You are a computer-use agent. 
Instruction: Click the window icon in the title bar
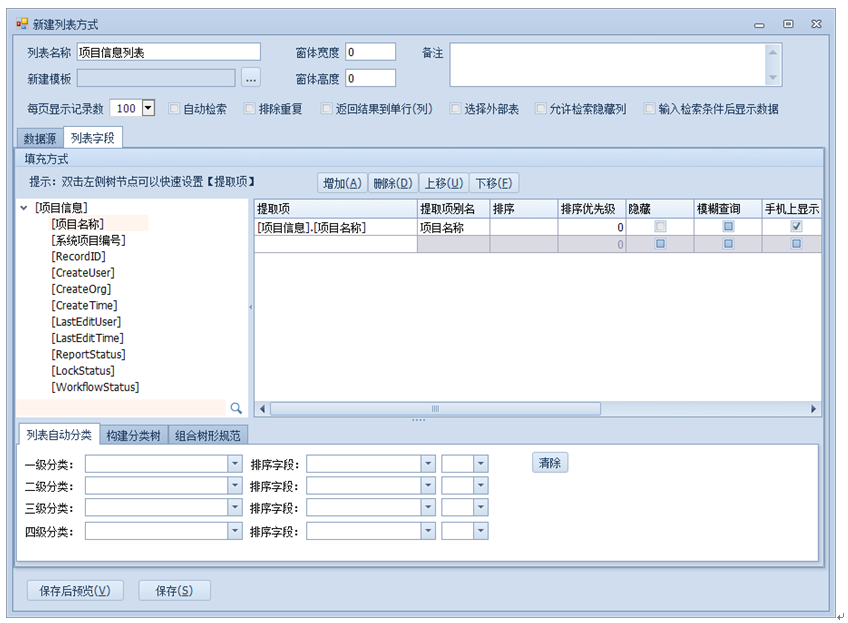tap(22, 23)
